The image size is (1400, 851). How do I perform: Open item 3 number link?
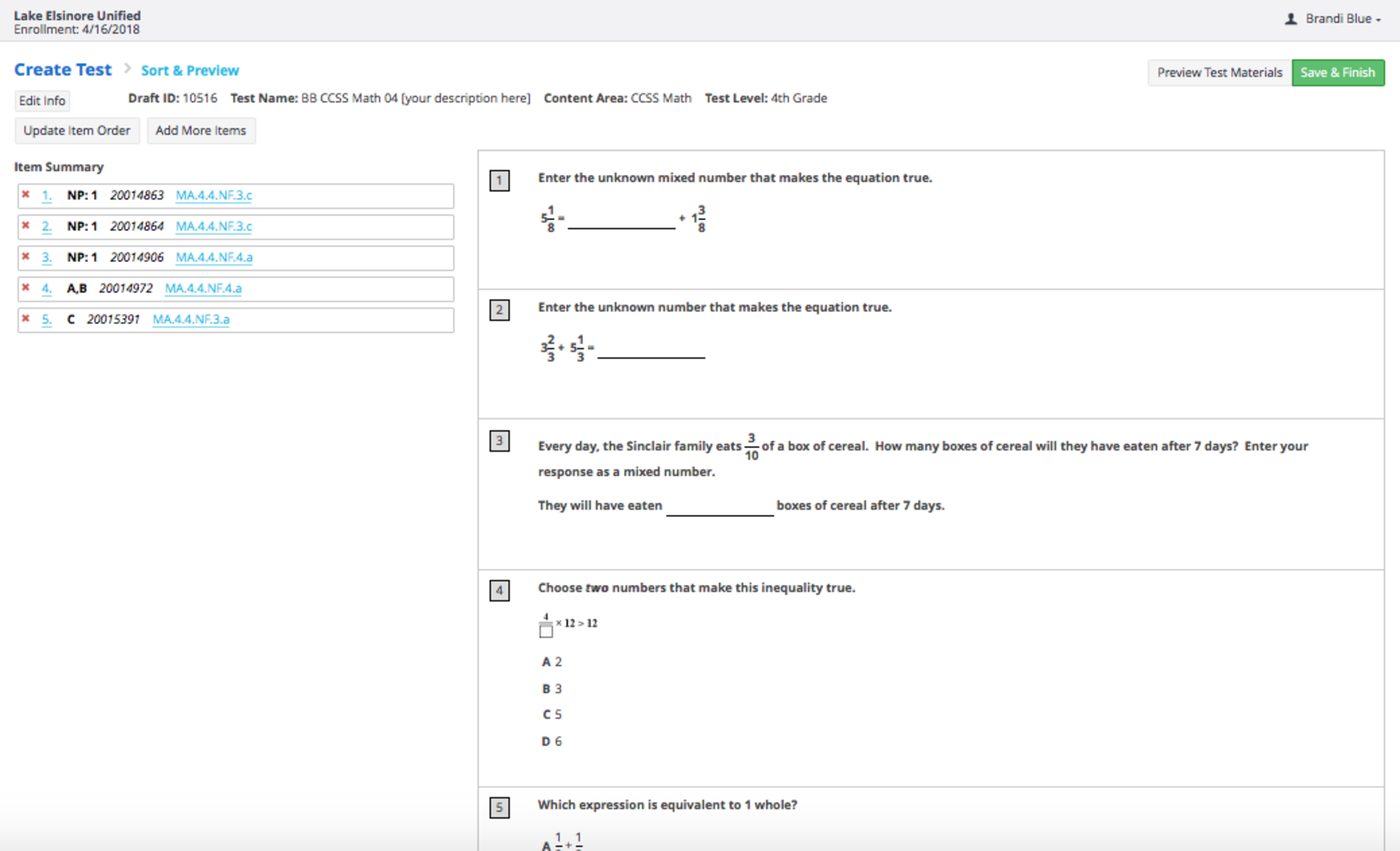click(x=46, y=257)
